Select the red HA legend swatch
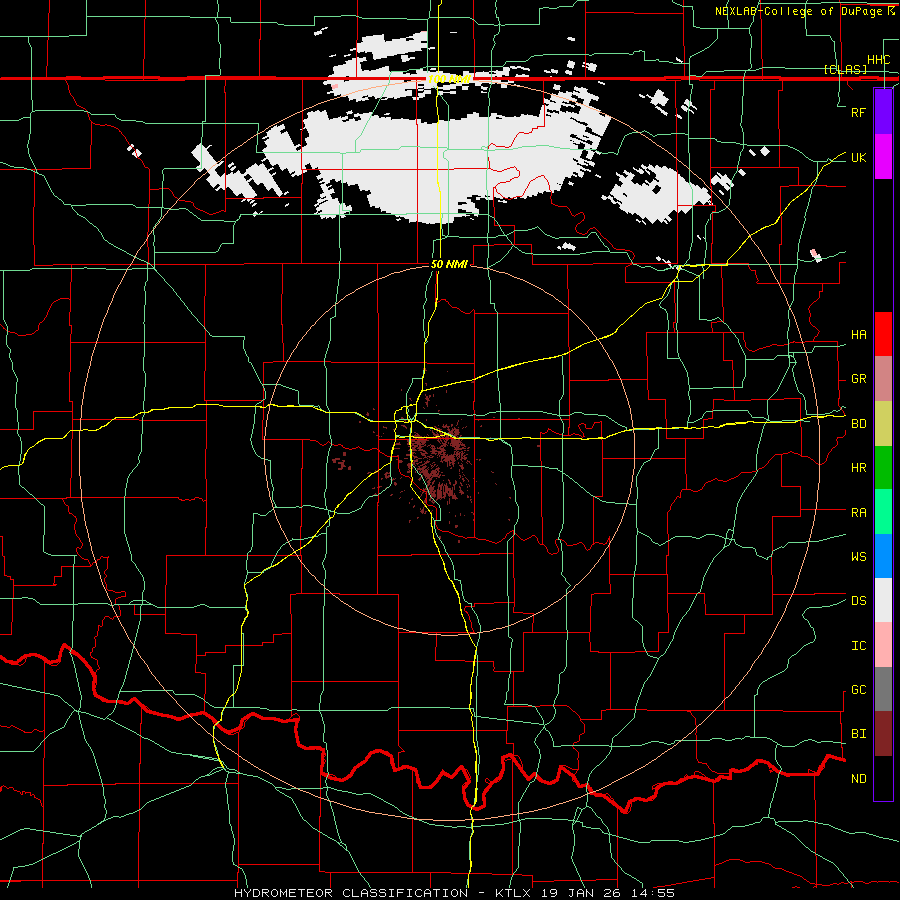Screen dimensions: 900x900 point(883,334)
